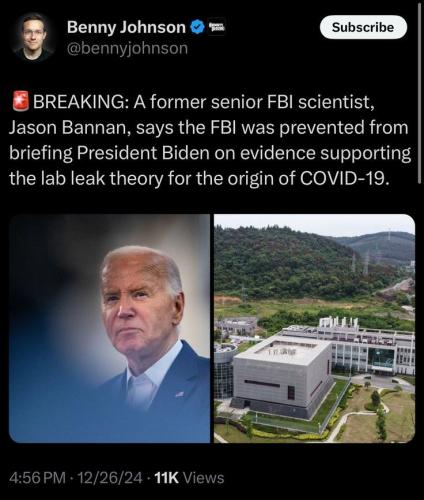Viewport: 424px width, 500px height.
Task: Click the 12/26/24 post date
Action: tap(110, 478)
